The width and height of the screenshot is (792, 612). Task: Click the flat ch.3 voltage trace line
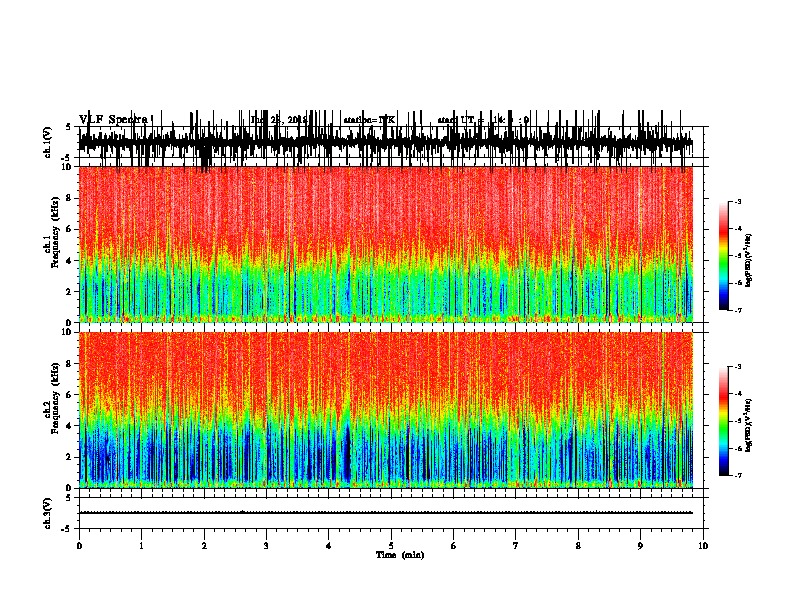[x=386, y=513]
